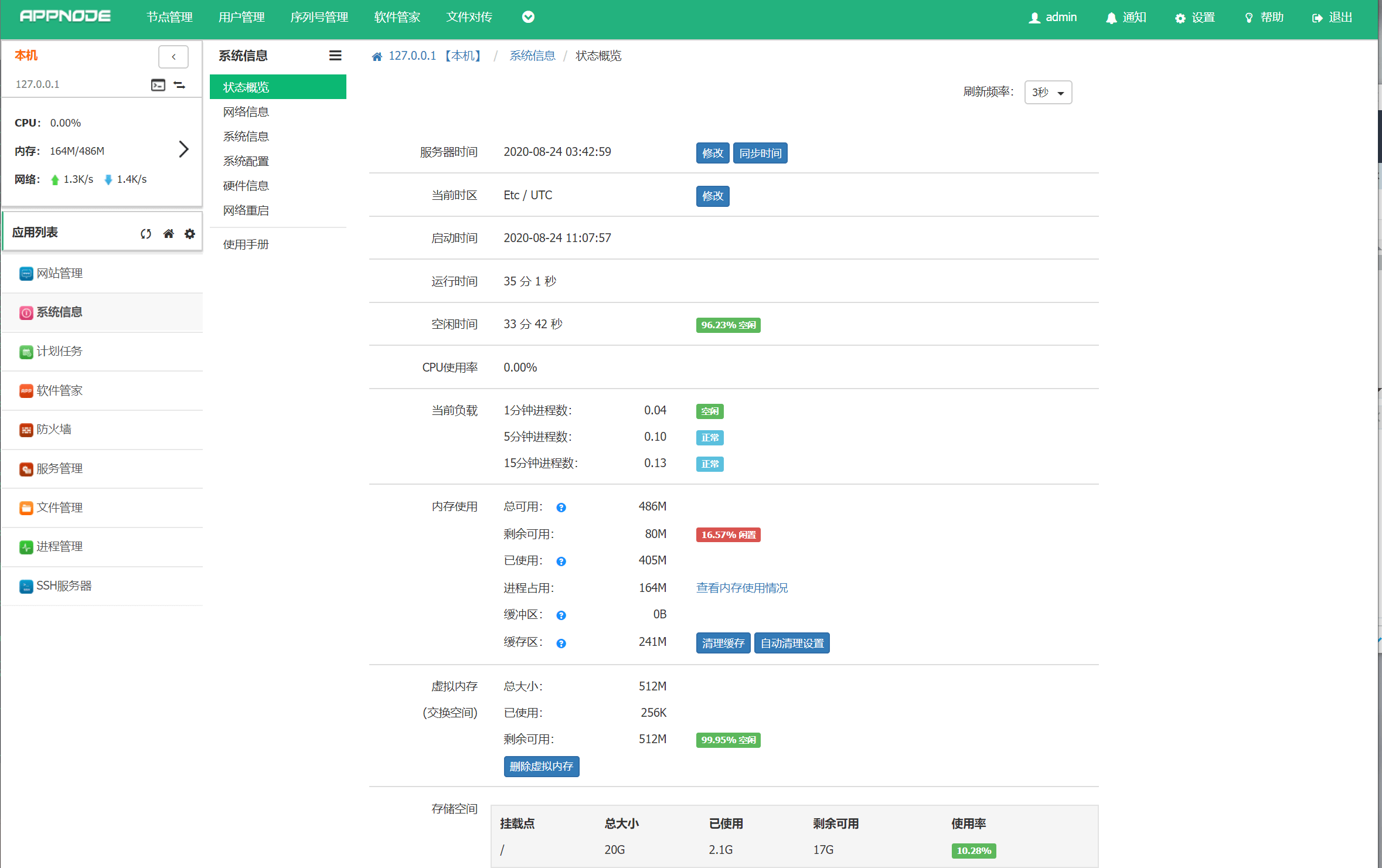The height and width of the screenshot is (868, 1382).
Task: Open 查看内存使用情况 link
Action: point(742,588)
